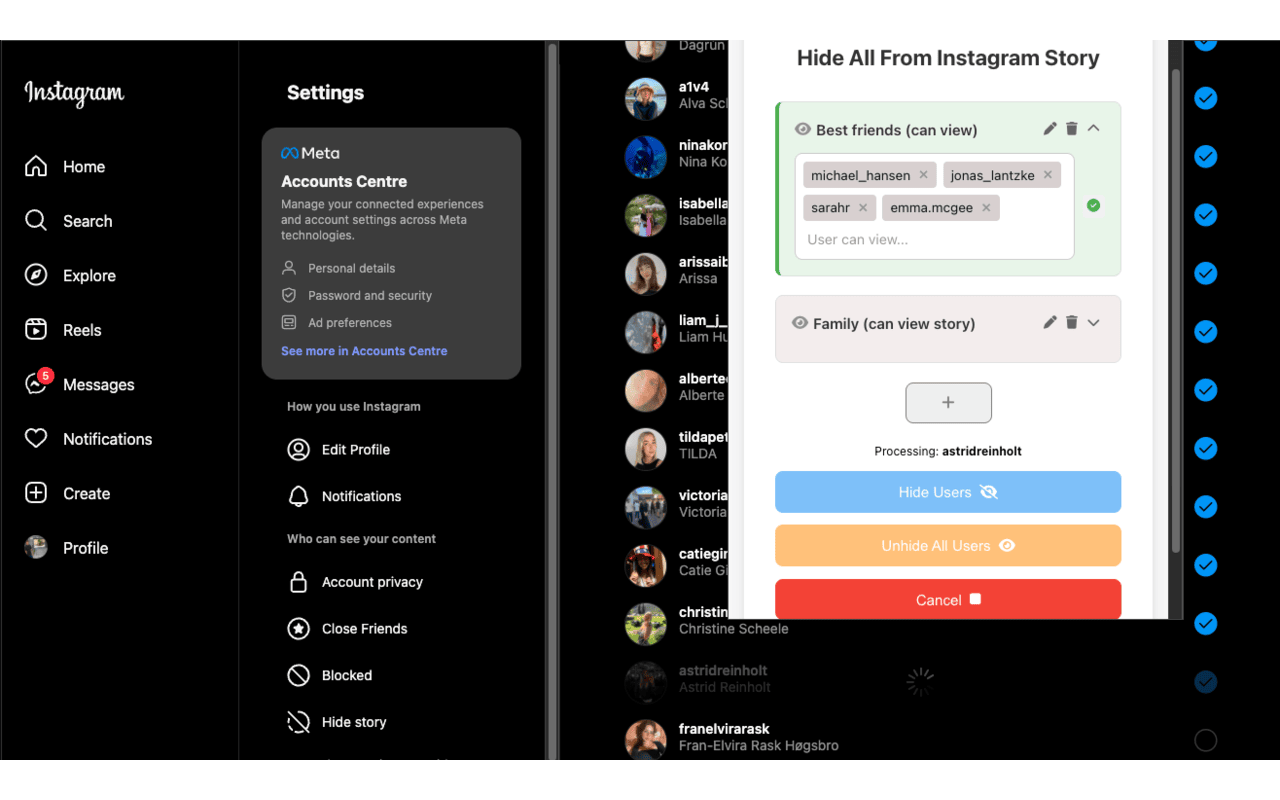
Task: Open franelvirarask avatar
Action: pyautogui.click(x=646, y=740)
